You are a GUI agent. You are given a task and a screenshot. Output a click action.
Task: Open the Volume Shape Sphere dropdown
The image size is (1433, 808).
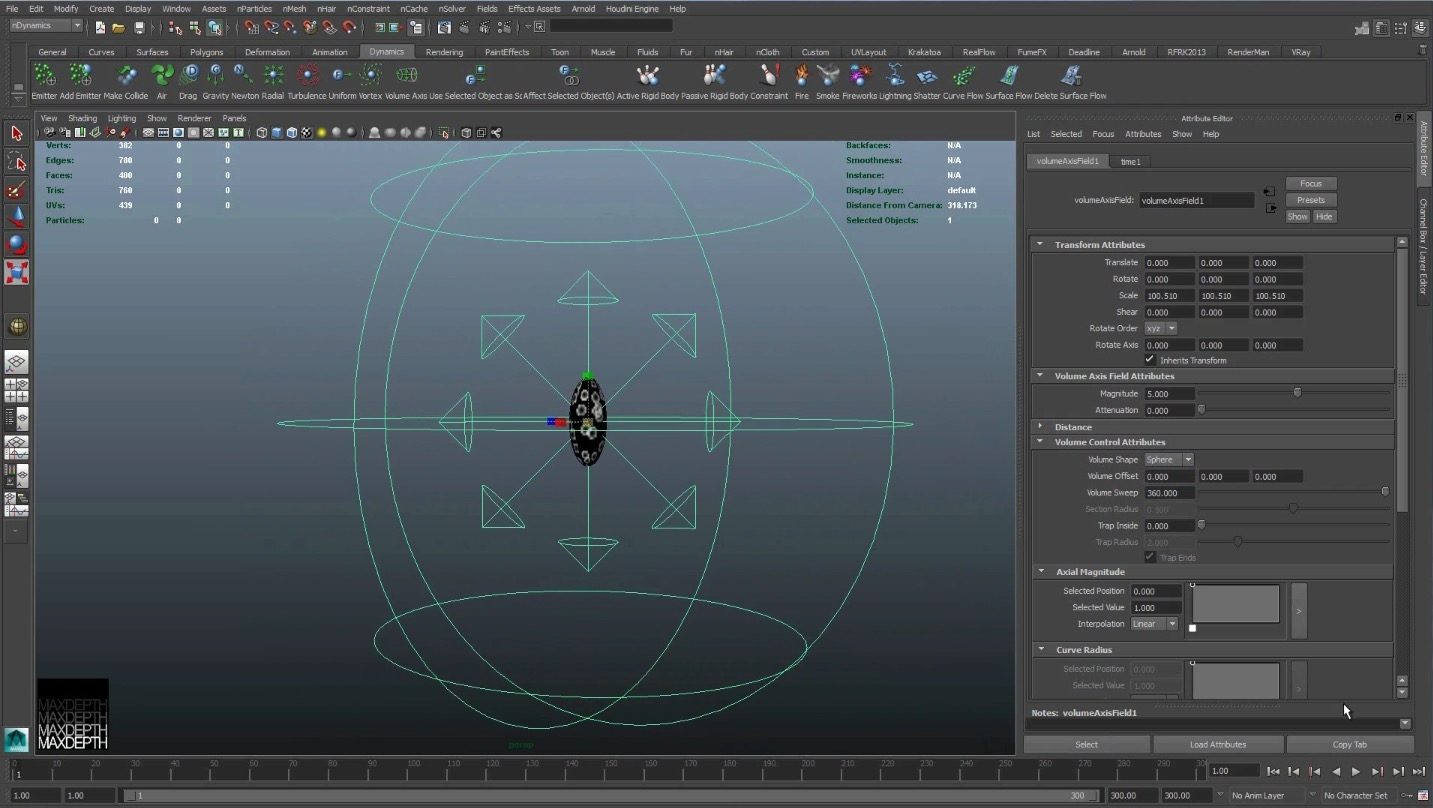(x=1169, y=460)
